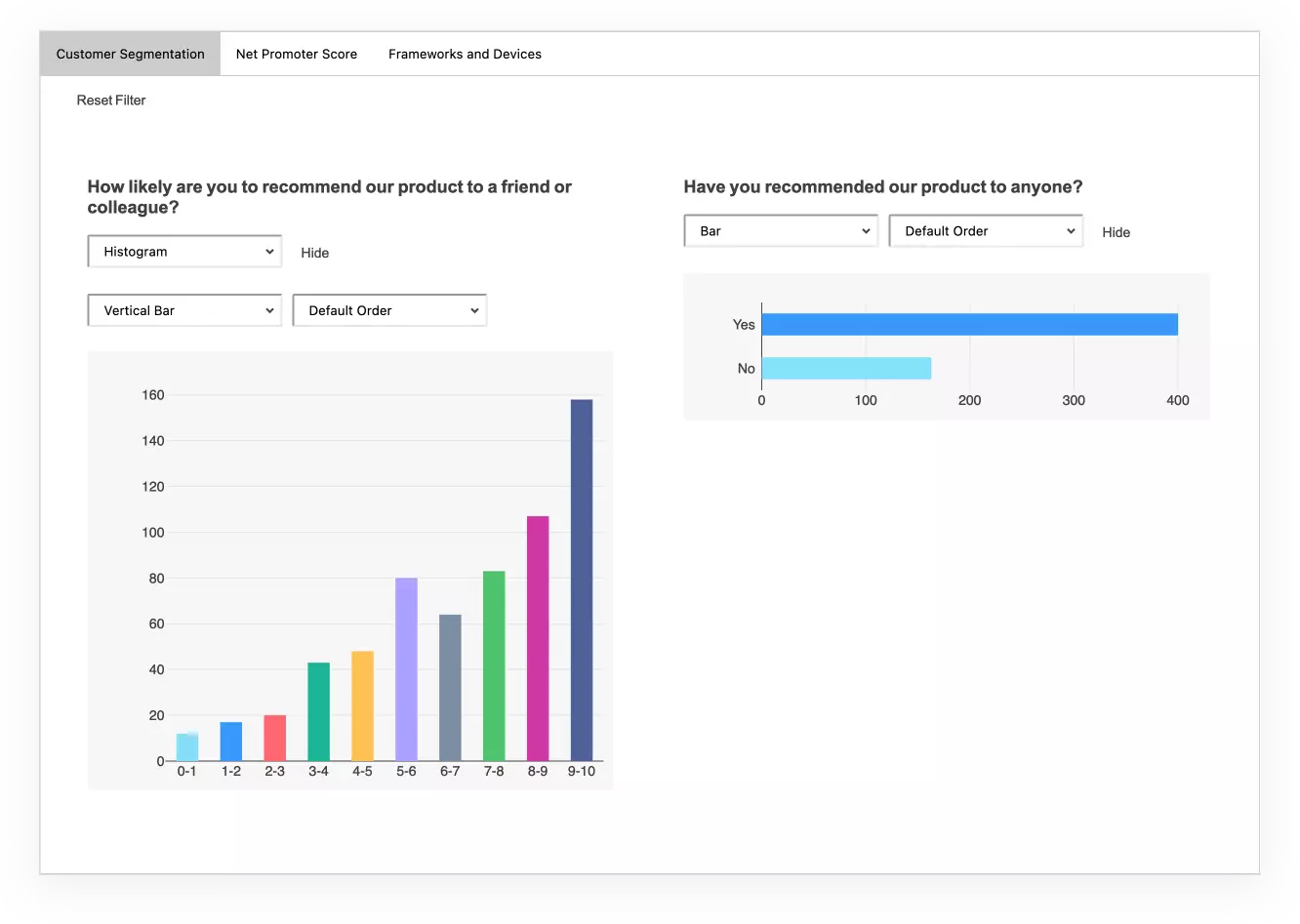Screen dimensions: 1300x924
Task: Hide the recommendation likelihood histogram
Action: tap(314, 253)
